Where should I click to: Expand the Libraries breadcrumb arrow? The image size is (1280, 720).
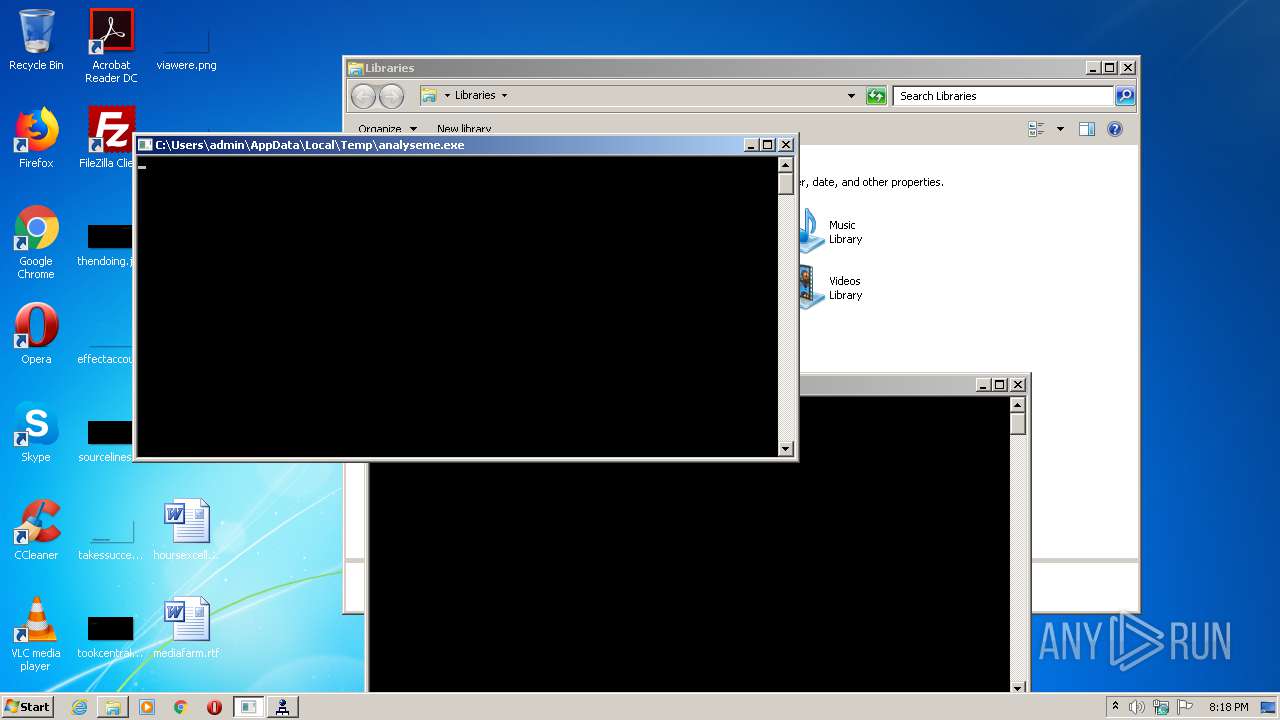tap(504, 96)
